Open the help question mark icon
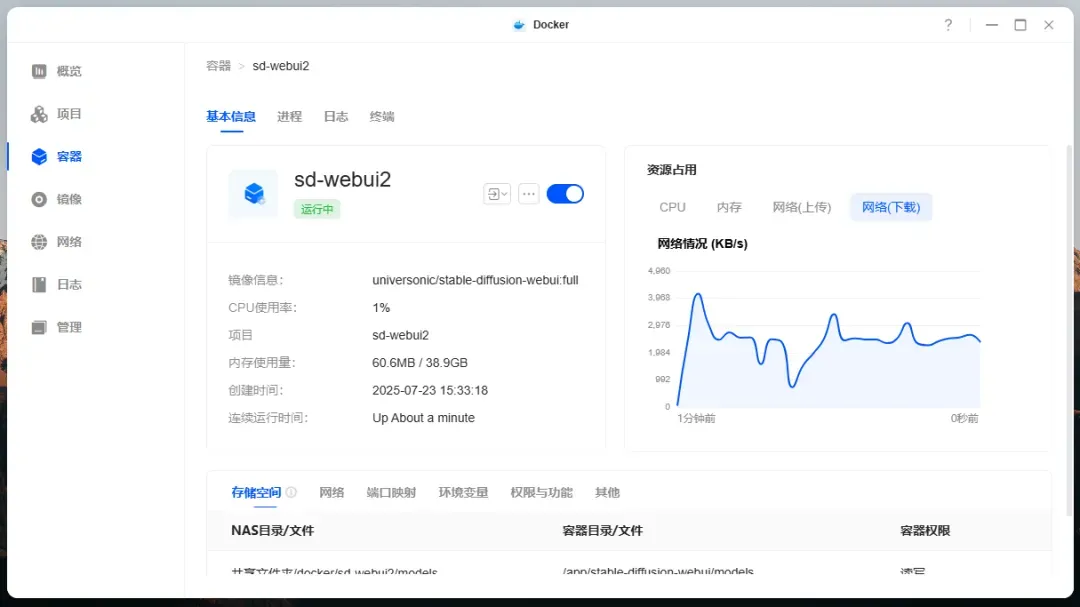This screenshot has width=1080, height=607. click(948, 25)
